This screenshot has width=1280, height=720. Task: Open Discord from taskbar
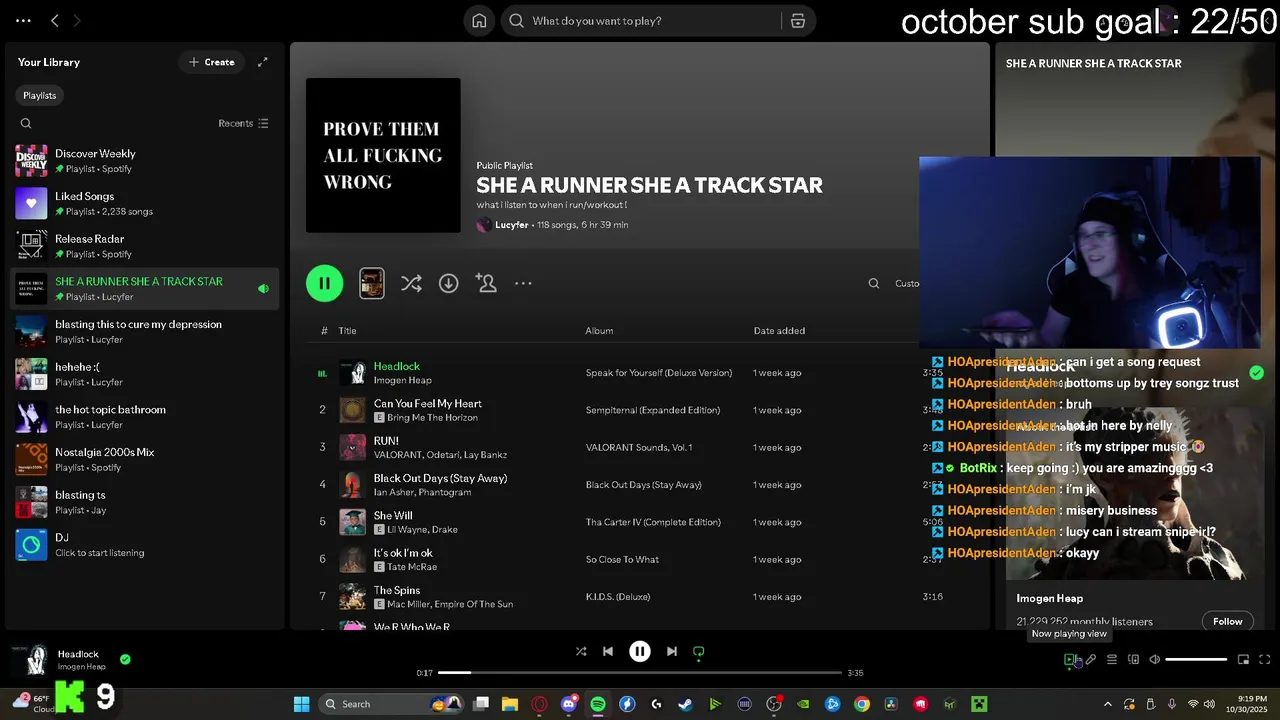[x=569, y=704]
